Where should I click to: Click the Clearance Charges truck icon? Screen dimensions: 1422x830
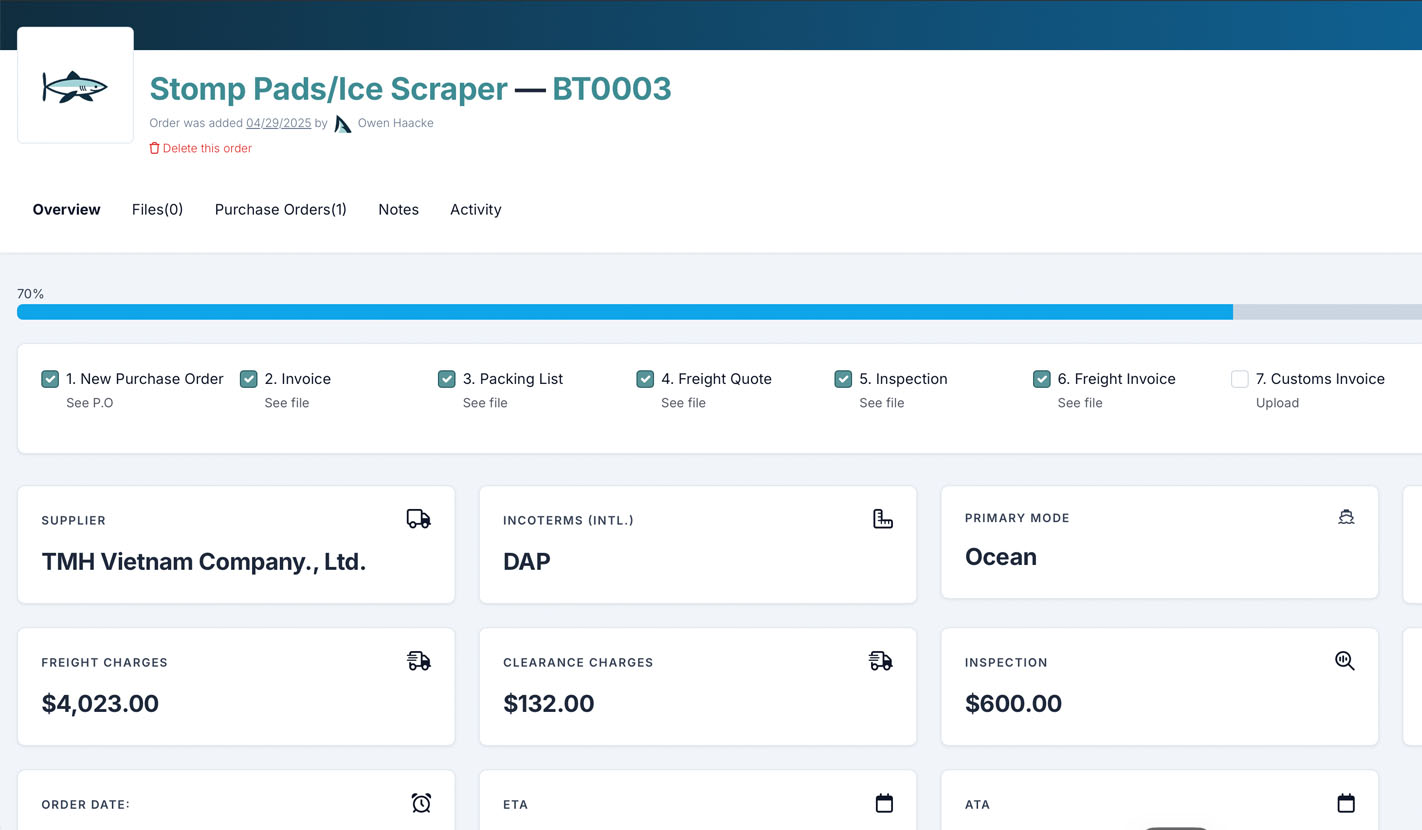point(880,661)
